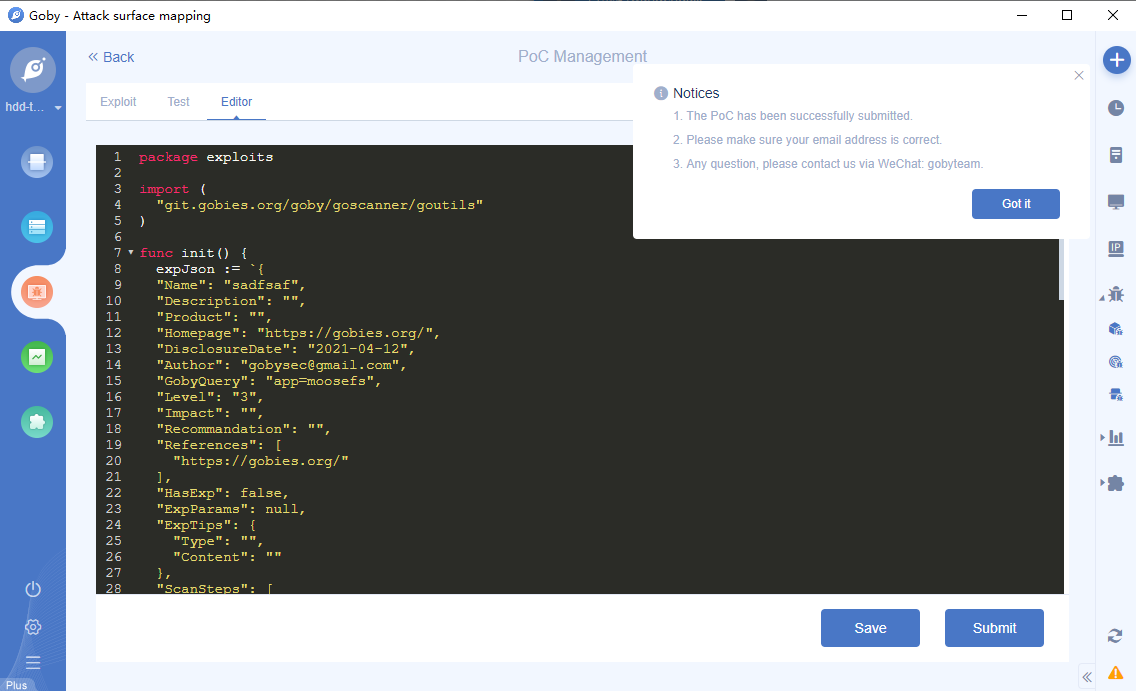The height and width of the screenshot is (691, 1136).
Task: Select the green extensions icon in left sidebar
Action: (36, 422)
